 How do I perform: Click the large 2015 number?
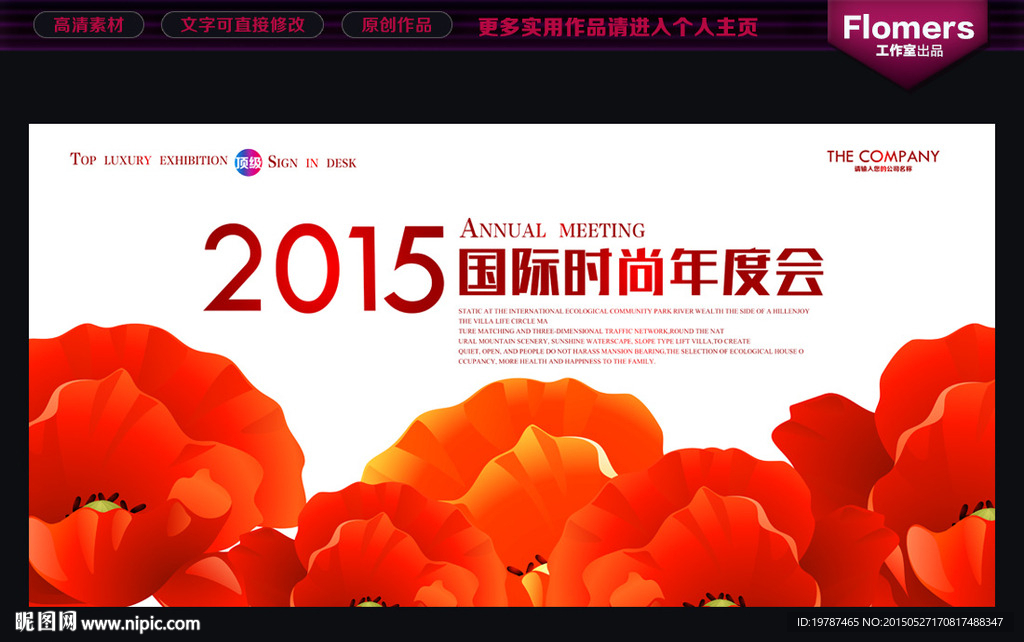coord(325,269)
